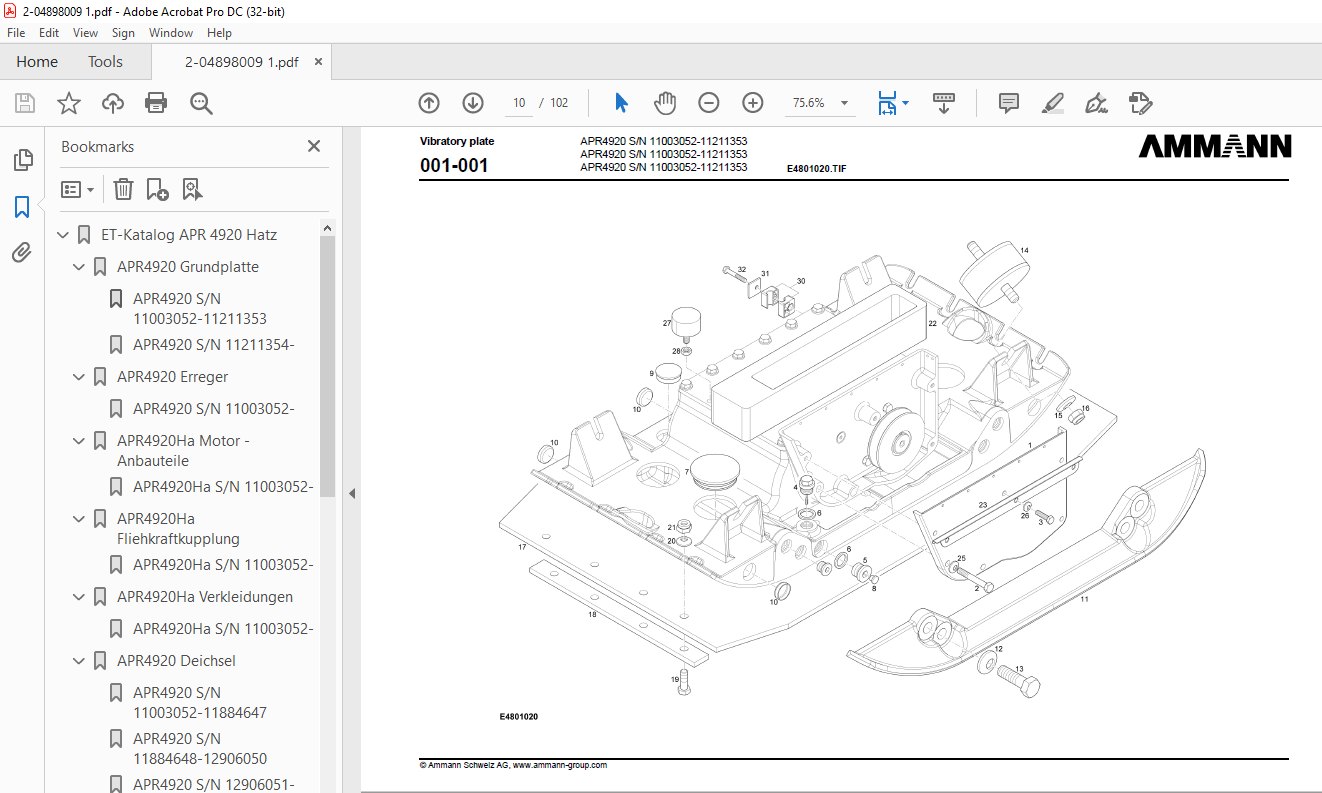Open the Sign menu
Viewport: 1322px width, 793px height.
tap(123, 33)
